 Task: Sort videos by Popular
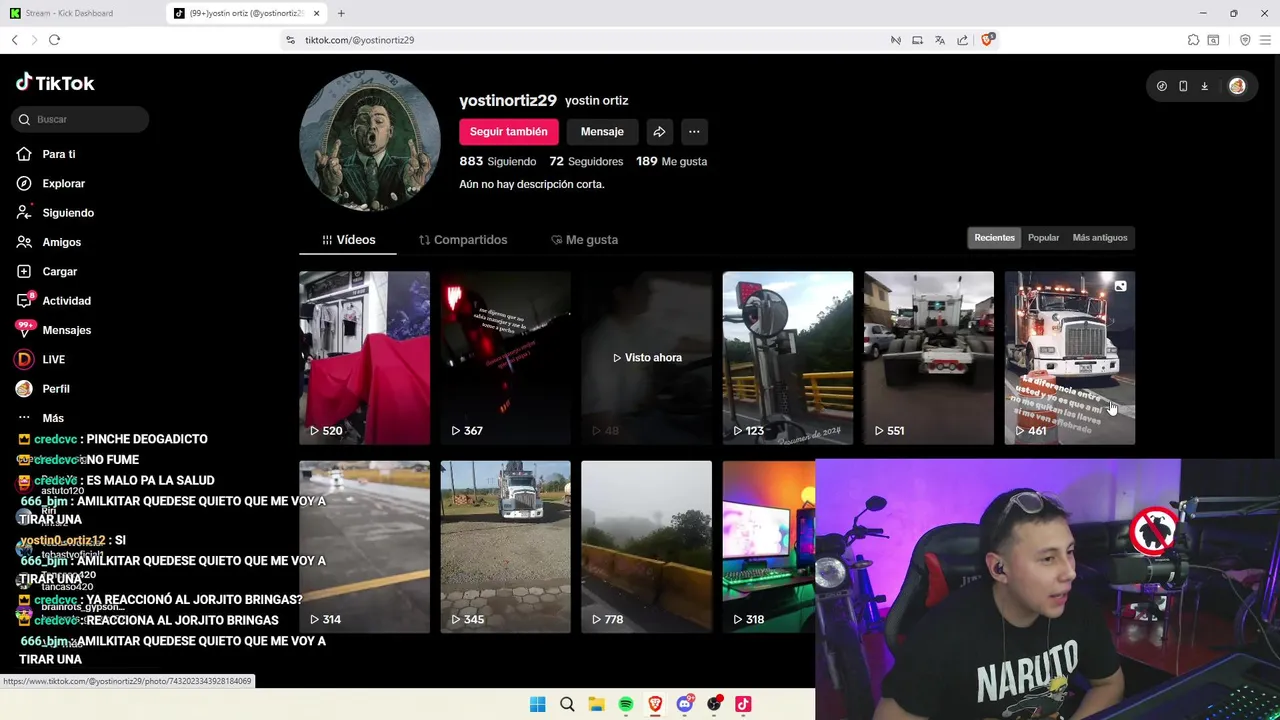tap(1043, 238)
